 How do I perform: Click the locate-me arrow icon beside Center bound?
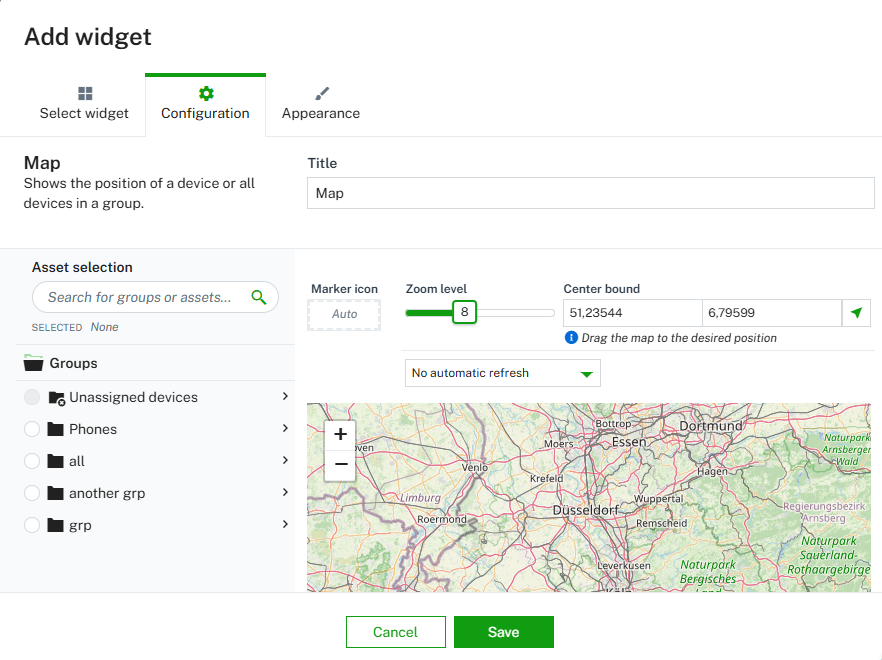pyautogui.click(x=856, y=313)
